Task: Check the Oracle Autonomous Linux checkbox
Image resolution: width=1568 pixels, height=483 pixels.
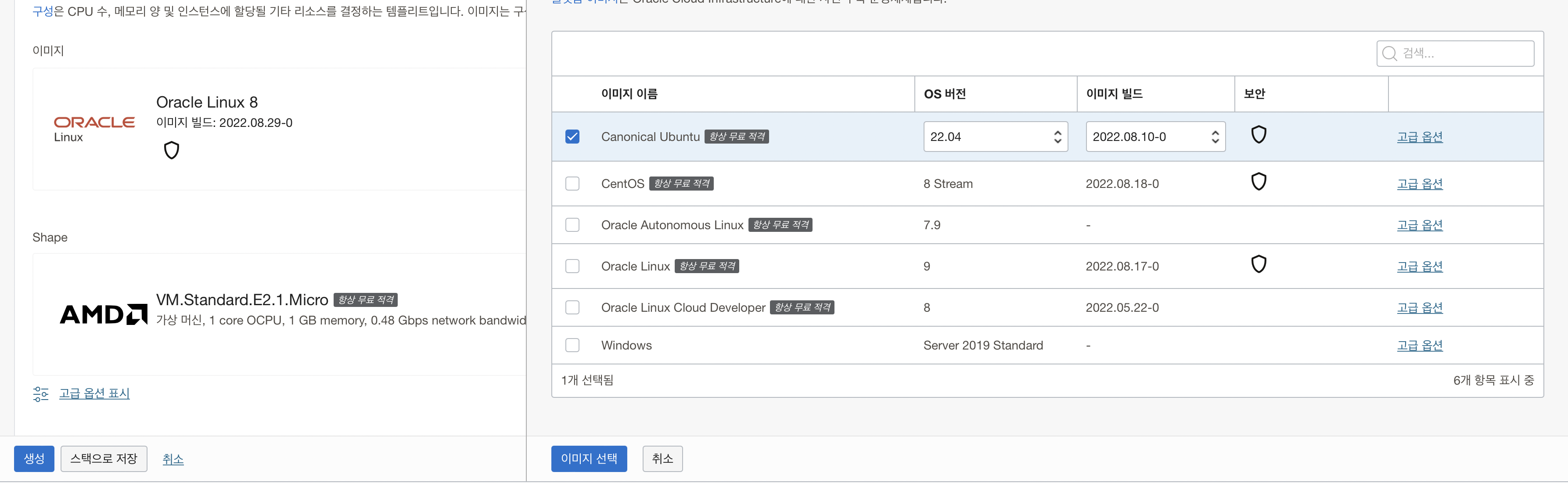Action: click(x=572, y=225)
